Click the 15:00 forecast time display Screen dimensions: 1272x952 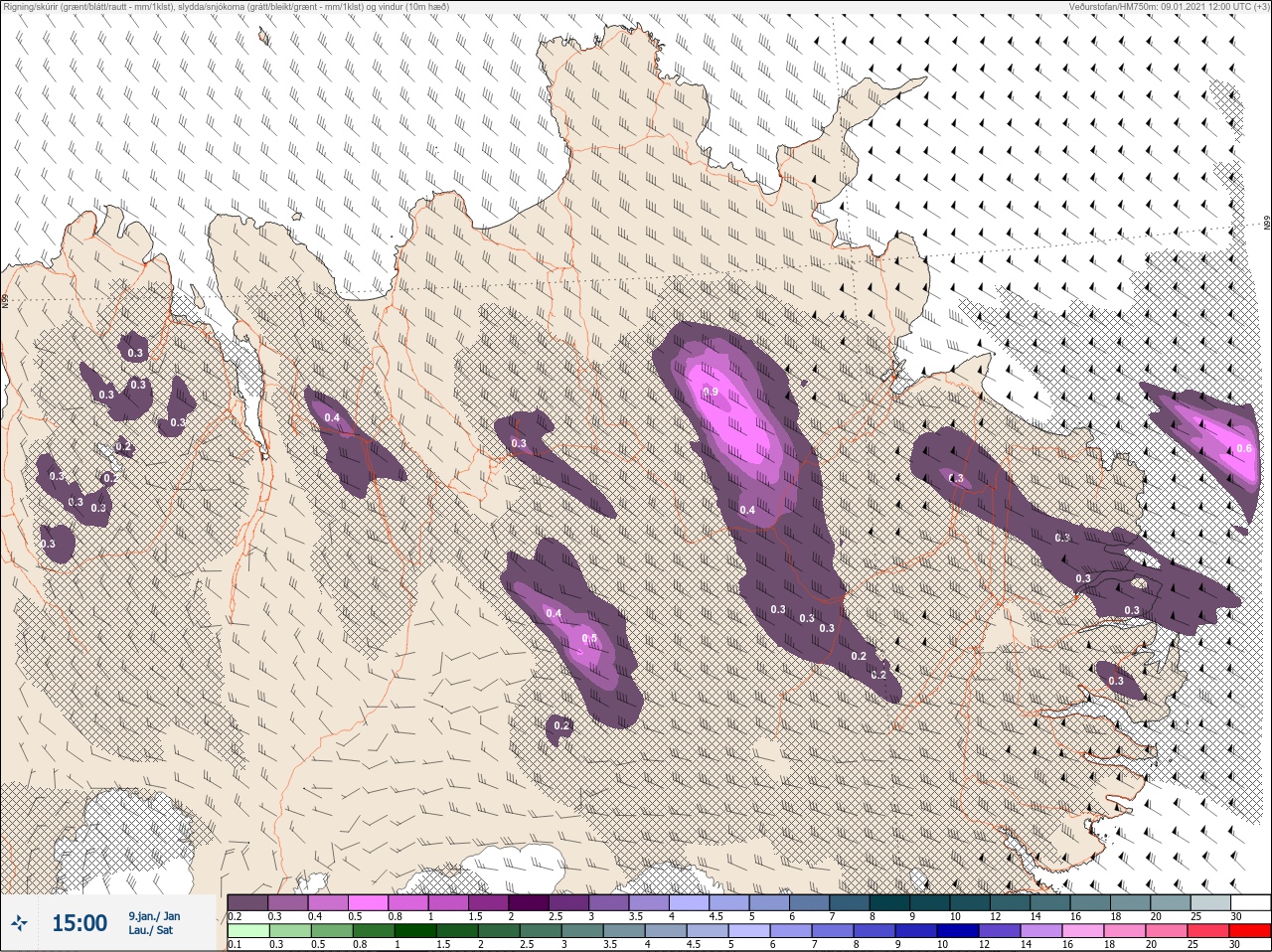pos(79,923)
